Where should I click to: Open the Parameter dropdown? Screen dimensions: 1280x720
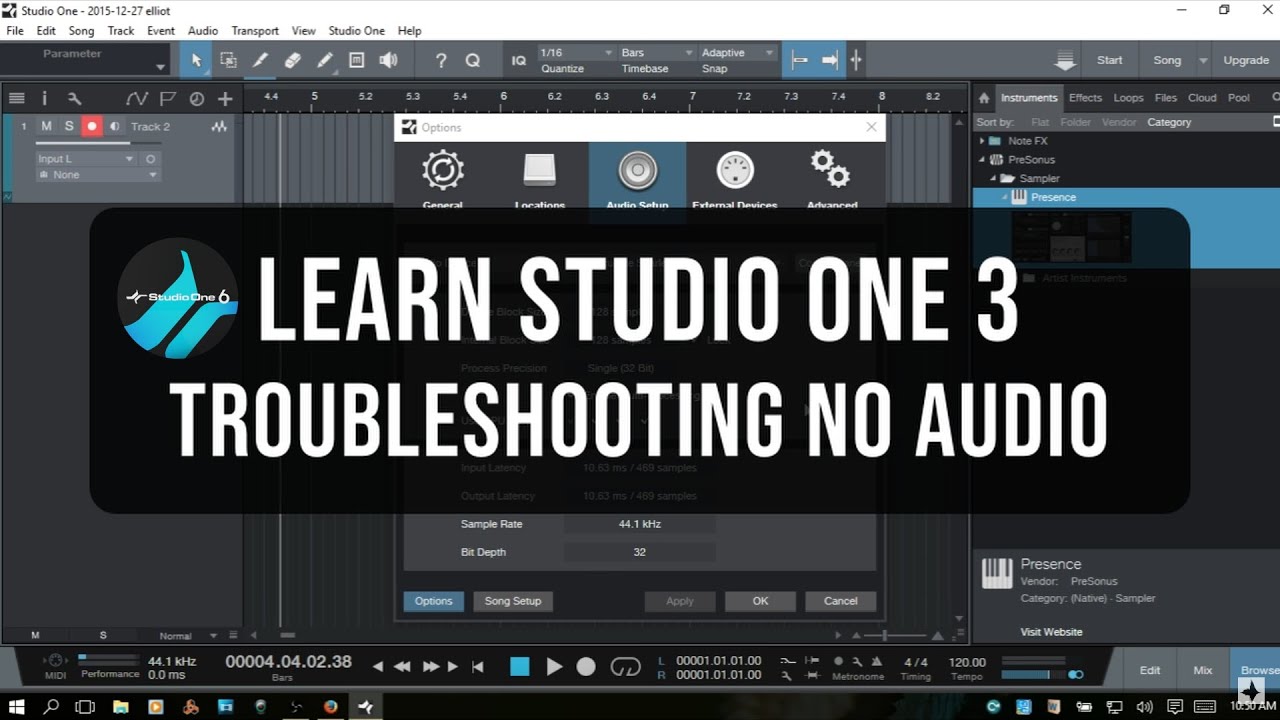pyautogui.click(x=86, y=60)
